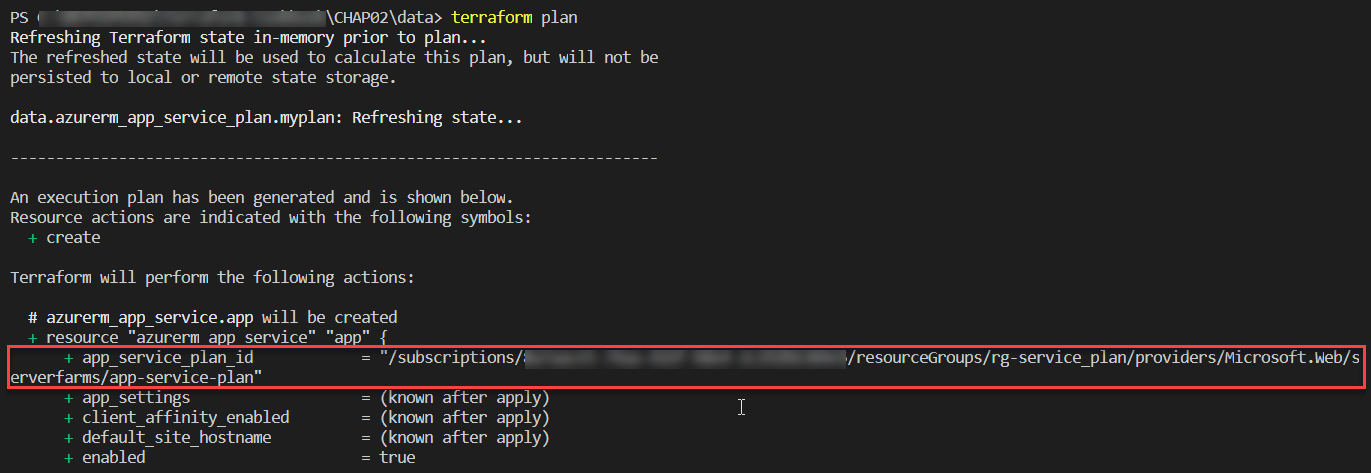
Task: Click the PS prompt at line start
Action: point(19,18)
